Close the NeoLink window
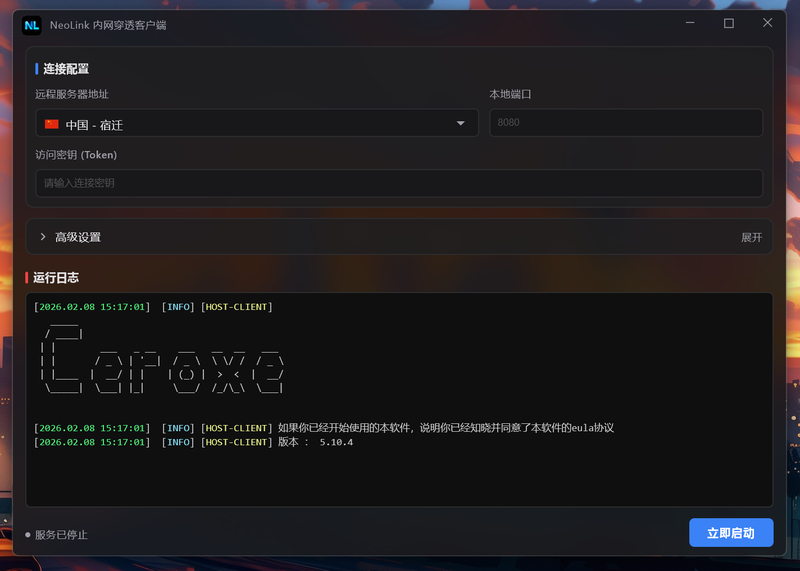This screenshot has height=571, width=800. tap(767, 23)
